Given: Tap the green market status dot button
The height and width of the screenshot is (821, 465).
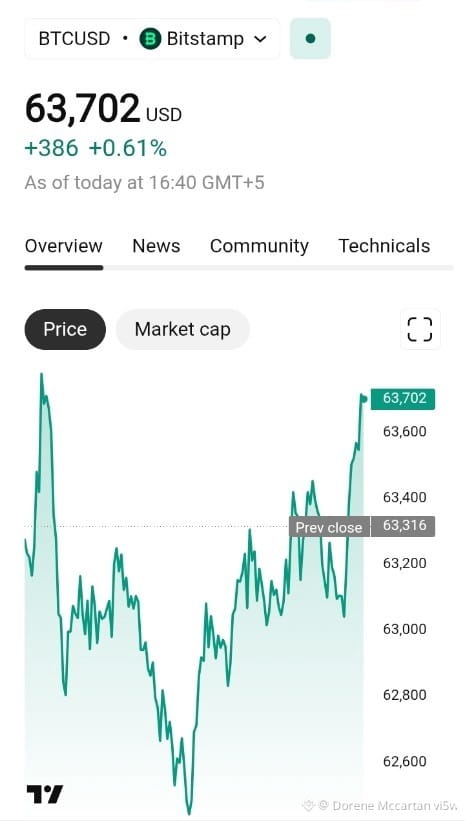Looking at the screenshot, I should [311, 39].
